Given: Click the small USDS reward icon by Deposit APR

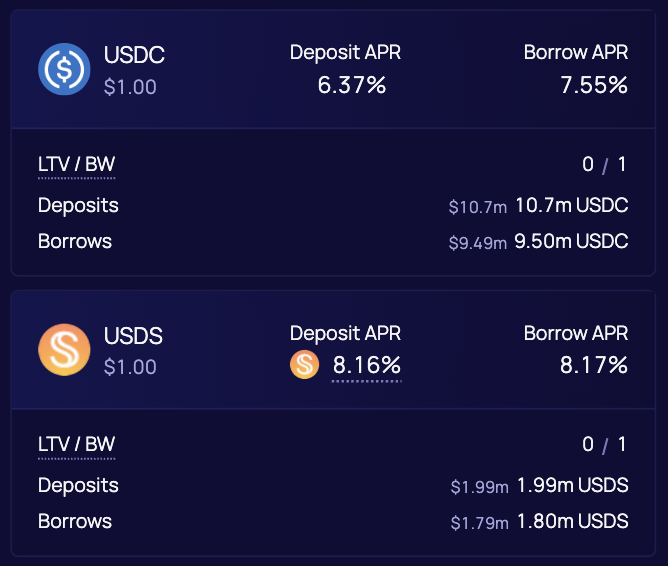Looking at the screenshot, I should 304,365.
